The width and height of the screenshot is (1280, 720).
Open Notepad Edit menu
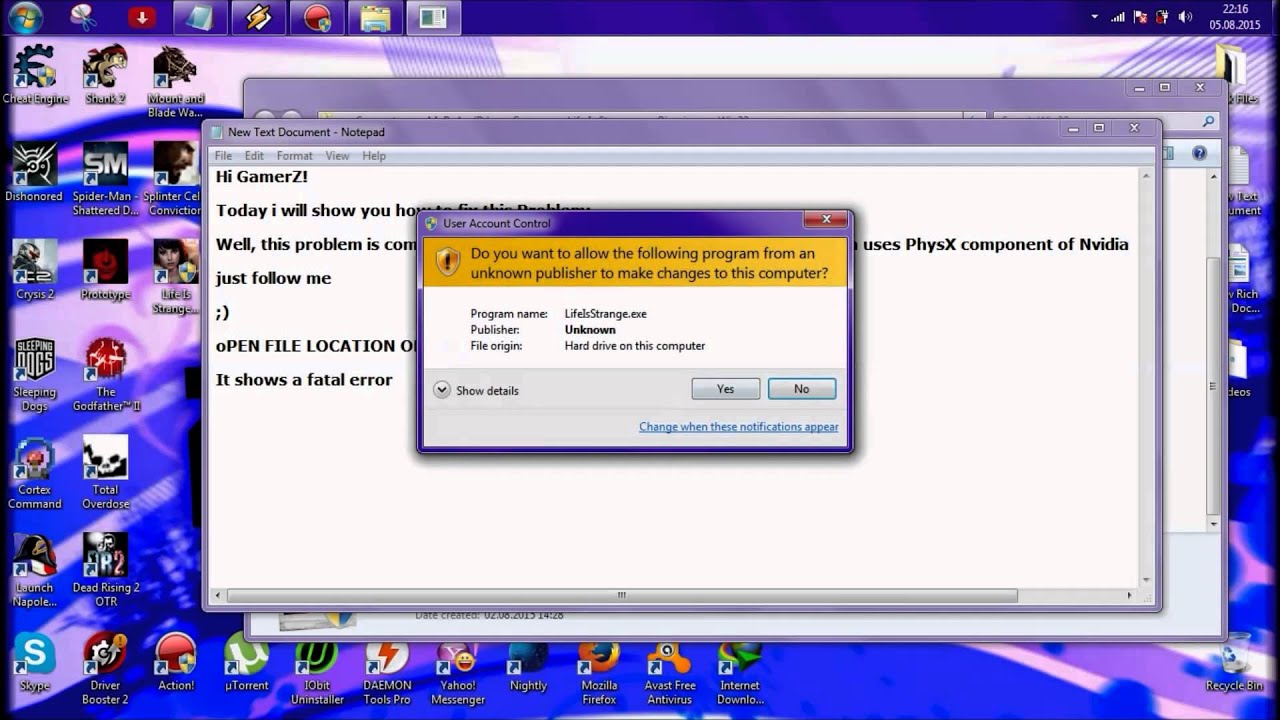(x=255, y=156)
